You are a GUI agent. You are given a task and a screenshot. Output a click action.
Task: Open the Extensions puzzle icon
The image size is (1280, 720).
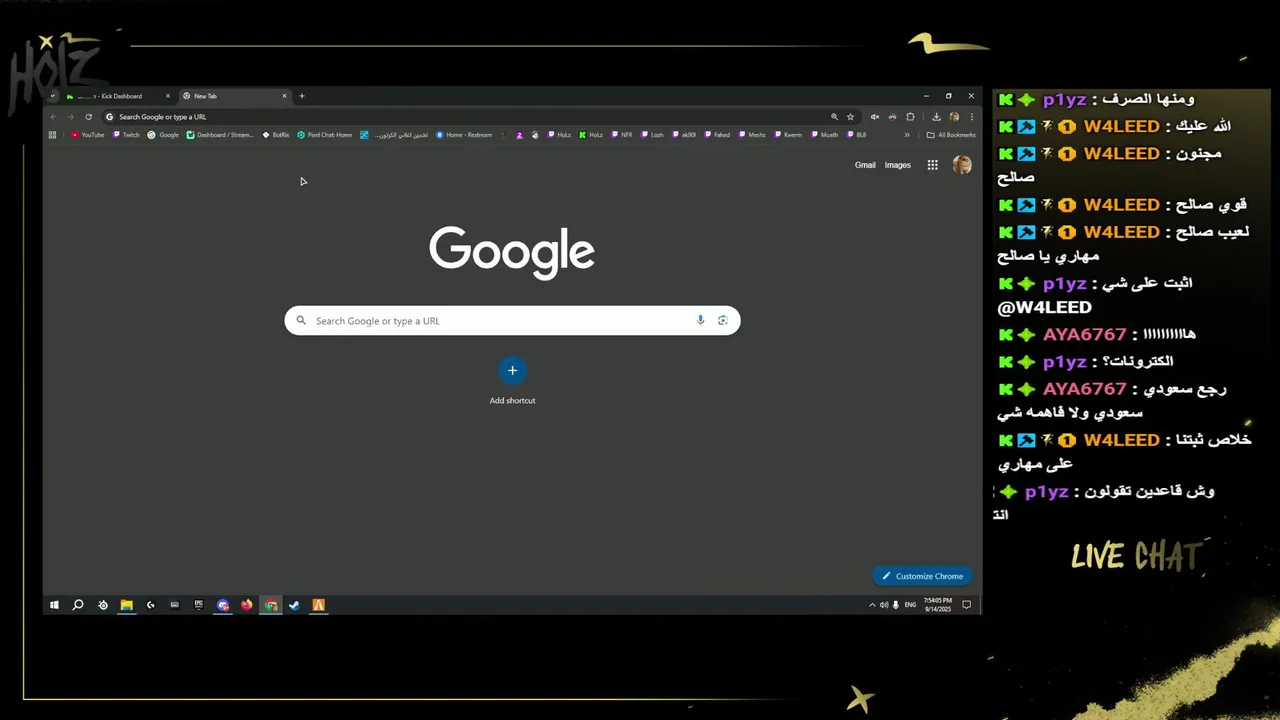(x=910, y=117)
